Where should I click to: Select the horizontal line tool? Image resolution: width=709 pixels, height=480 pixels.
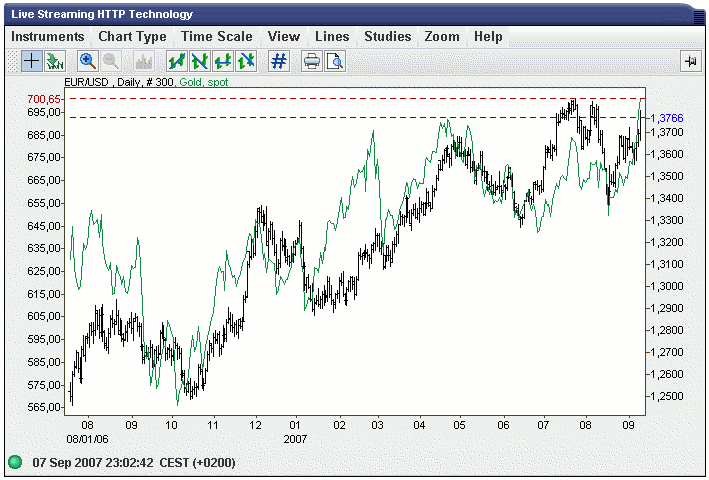coord(223,61)
